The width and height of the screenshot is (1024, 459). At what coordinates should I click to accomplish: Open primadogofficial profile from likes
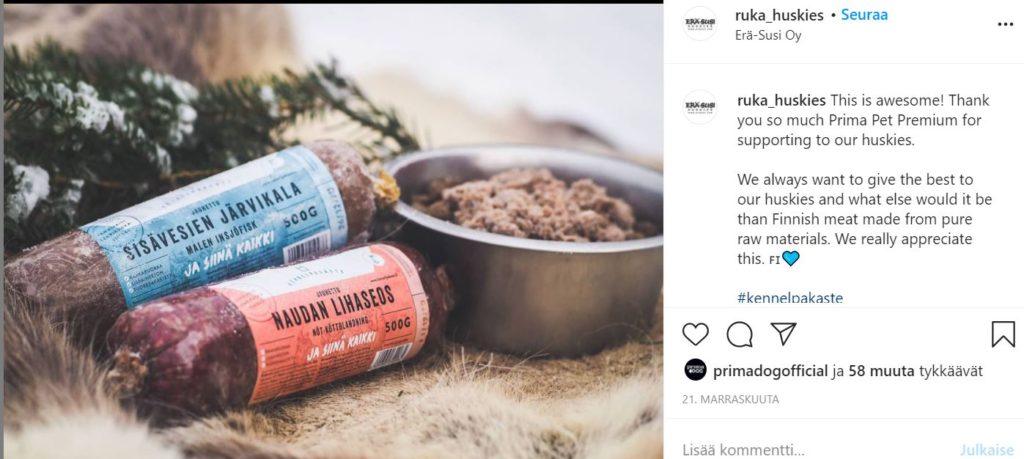point(771,372)
